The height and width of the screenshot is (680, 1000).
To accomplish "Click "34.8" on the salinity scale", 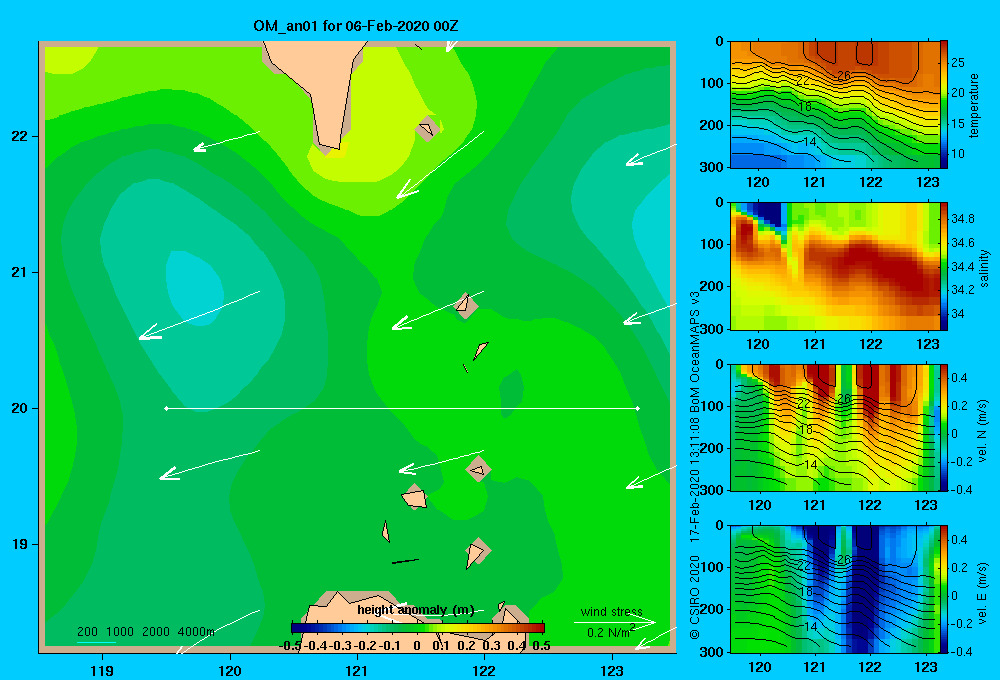I will (x=962, y=219).
